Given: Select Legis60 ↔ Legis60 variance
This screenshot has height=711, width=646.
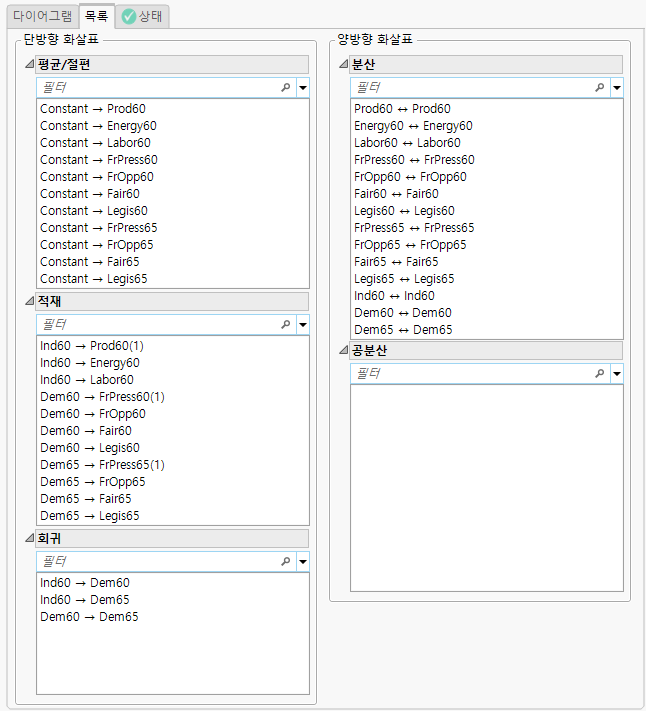Looking at the screenshot, I should coord(487,211).
